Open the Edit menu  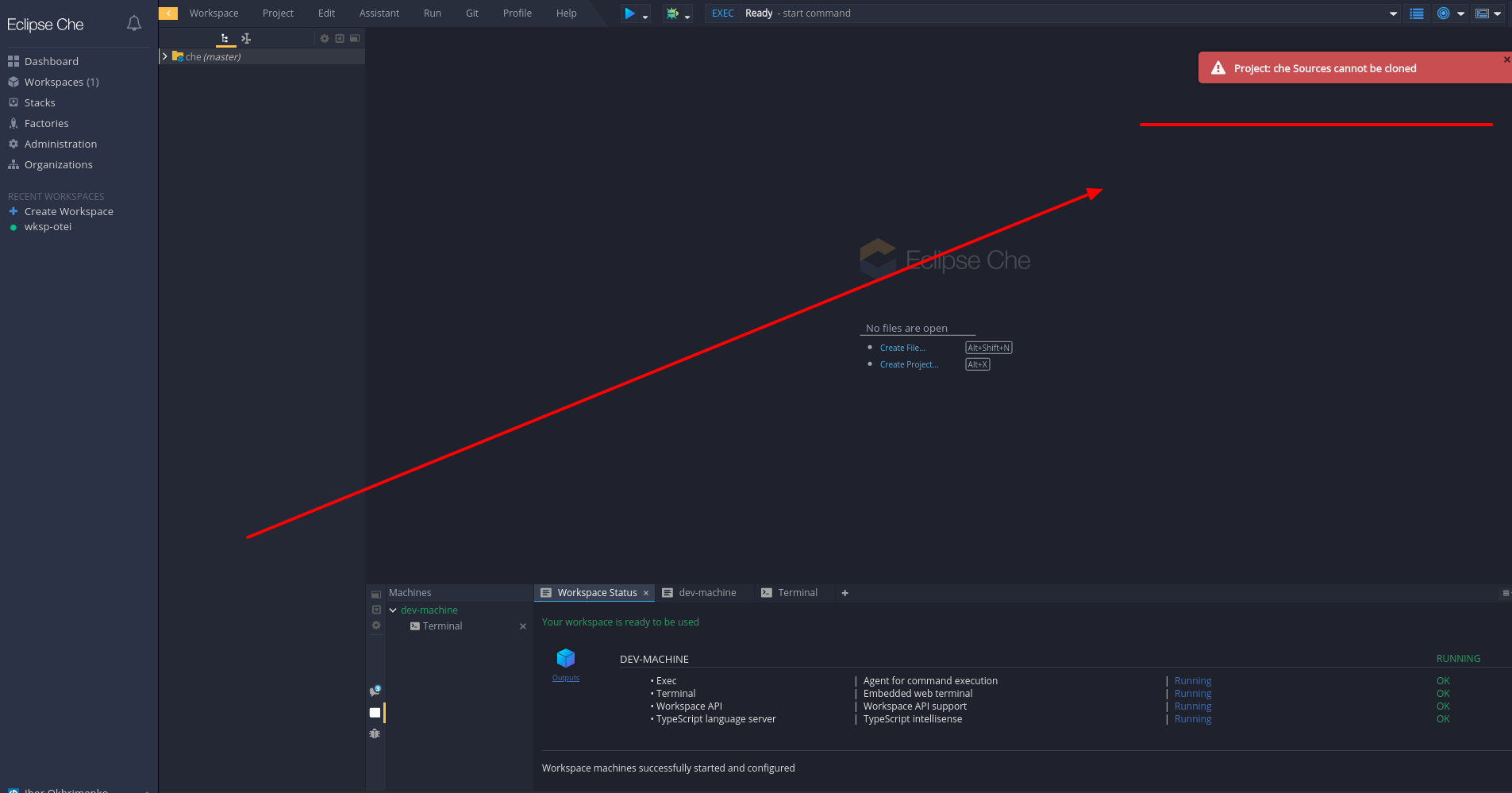326,13
